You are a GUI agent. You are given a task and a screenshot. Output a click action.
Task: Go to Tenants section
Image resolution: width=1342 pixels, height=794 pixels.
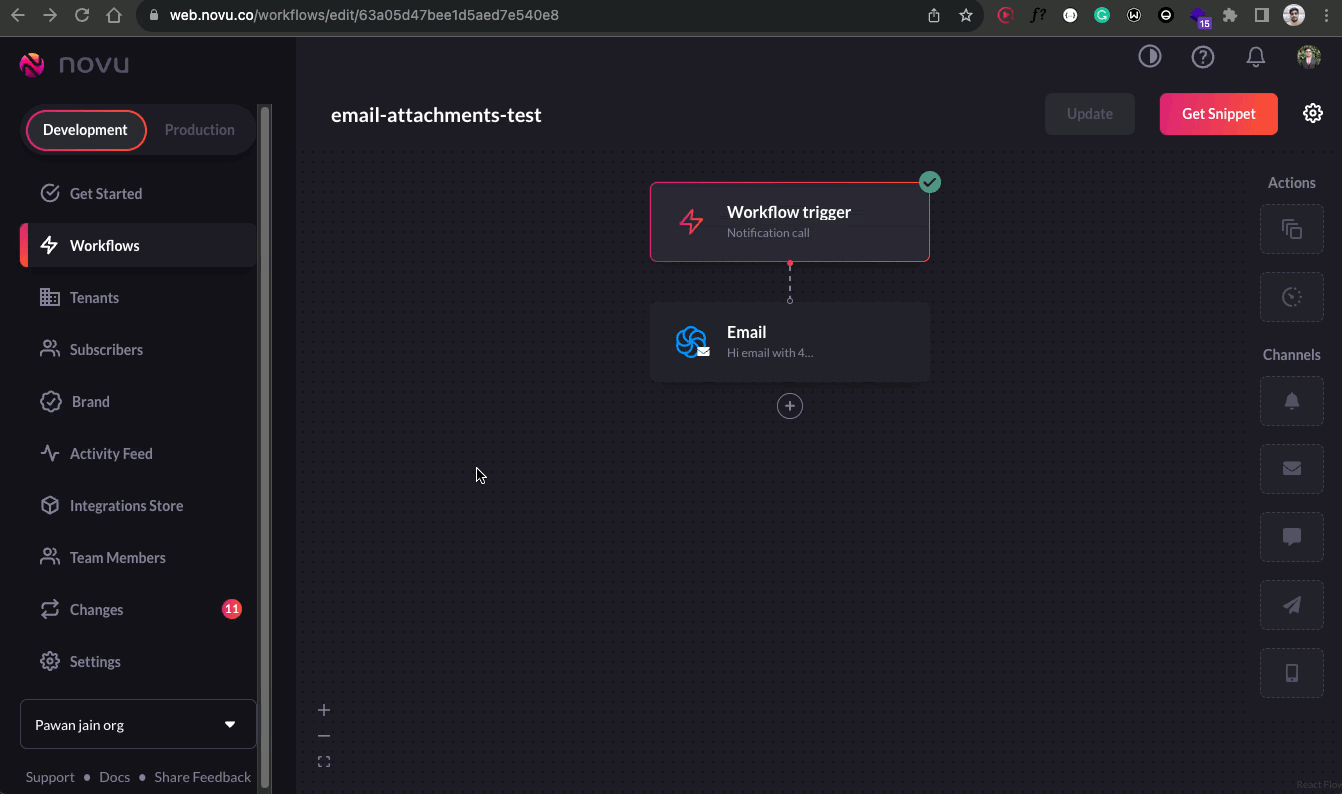(138, 297)
